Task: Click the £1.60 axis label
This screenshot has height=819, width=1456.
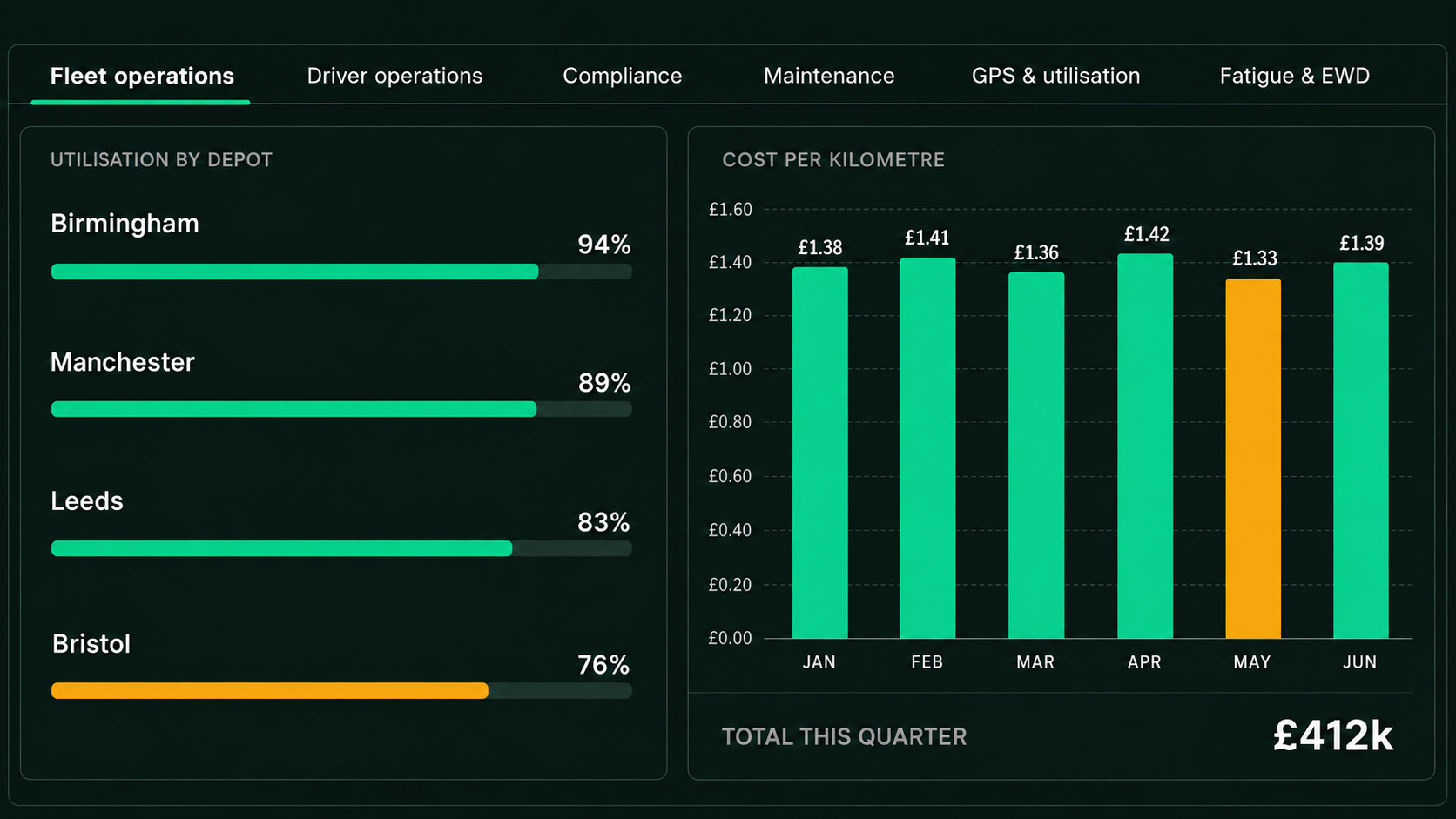Action: coord(731,209)
